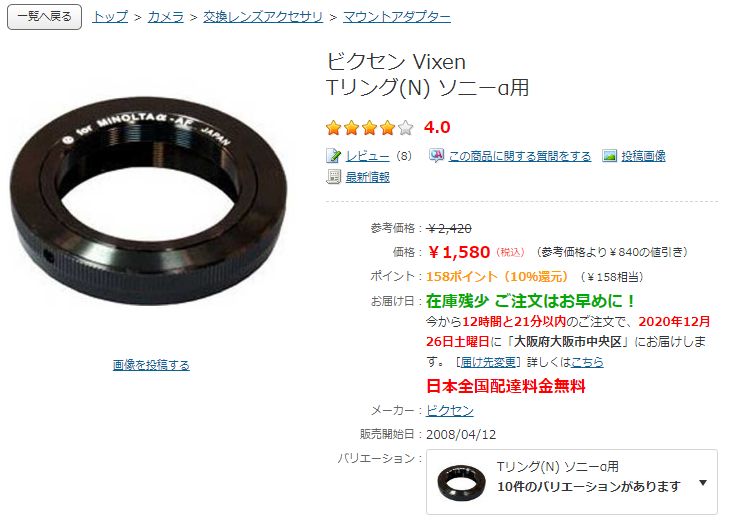
Task: Open マウントアダプター breadcrumb link
Action: click(x=397, y=17)
